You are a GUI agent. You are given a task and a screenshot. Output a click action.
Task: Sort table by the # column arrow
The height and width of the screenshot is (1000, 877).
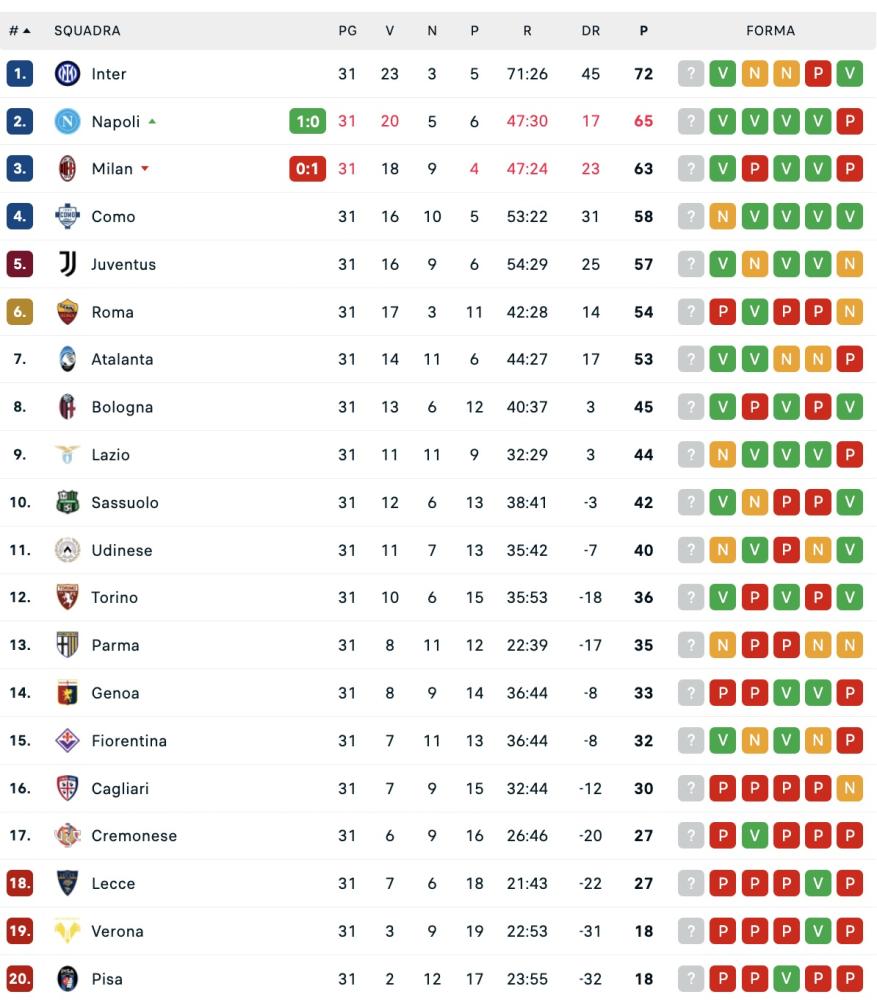point(20,31)
